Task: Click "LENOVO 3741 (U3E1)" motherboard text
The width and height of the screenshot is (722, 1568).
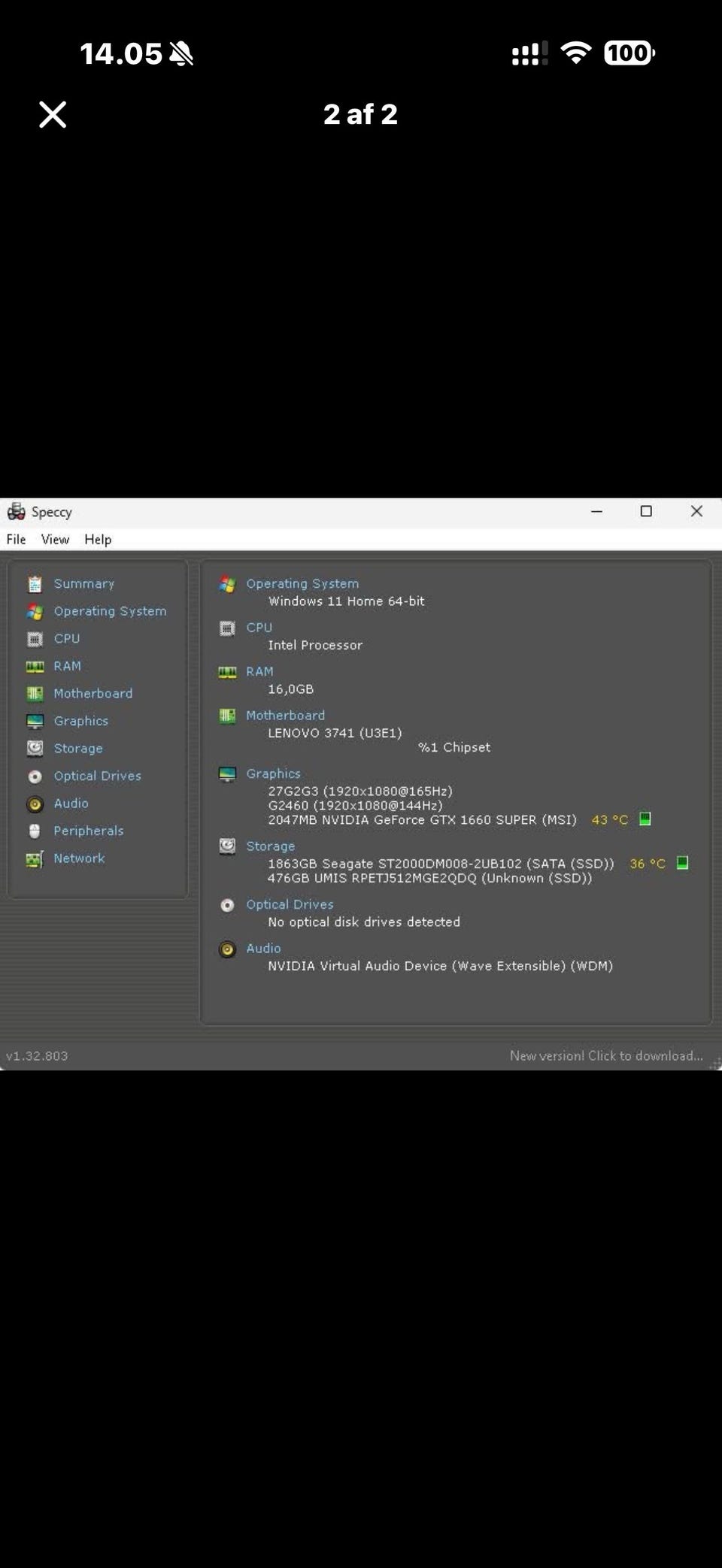Action: click(335, 733)
